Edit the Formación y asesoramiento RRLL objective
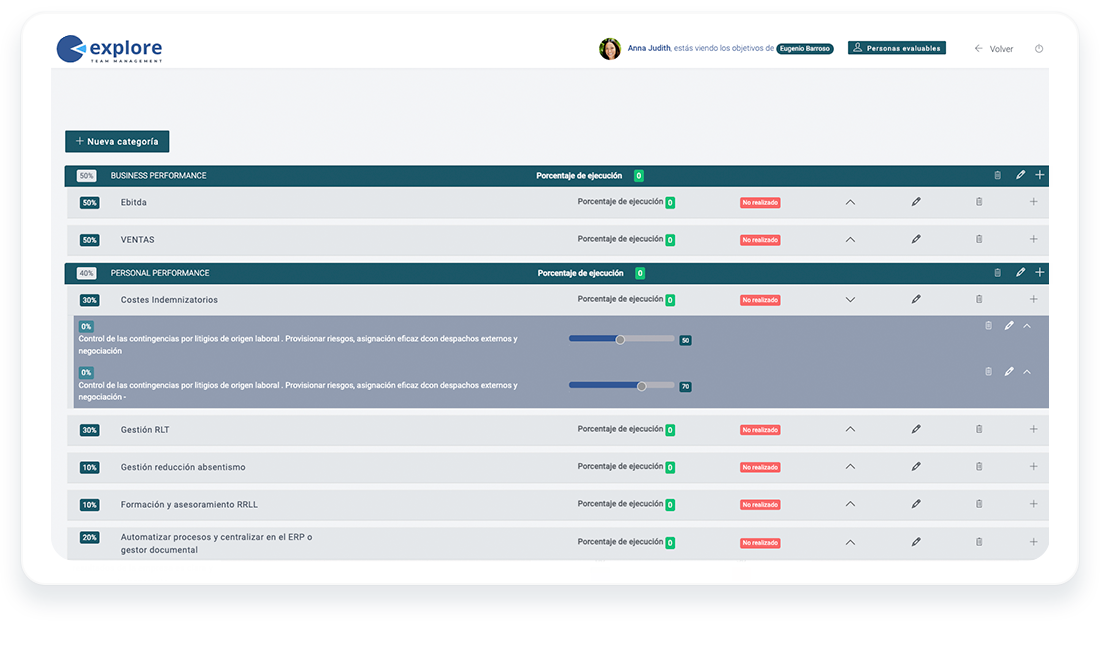Image resolution: width=1100 pixels, height=650 pixels. pos(915,504)
